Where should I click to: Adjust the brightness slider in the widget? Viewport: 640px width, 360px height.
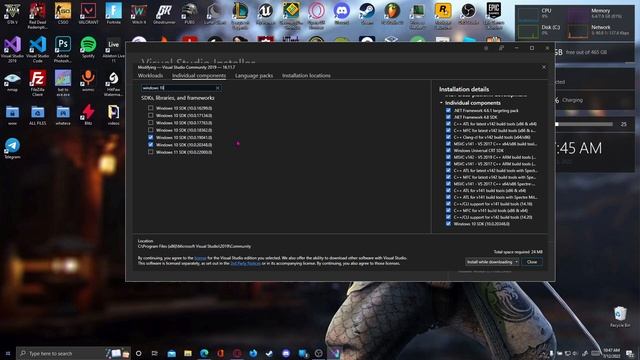(x=584, y=124)
